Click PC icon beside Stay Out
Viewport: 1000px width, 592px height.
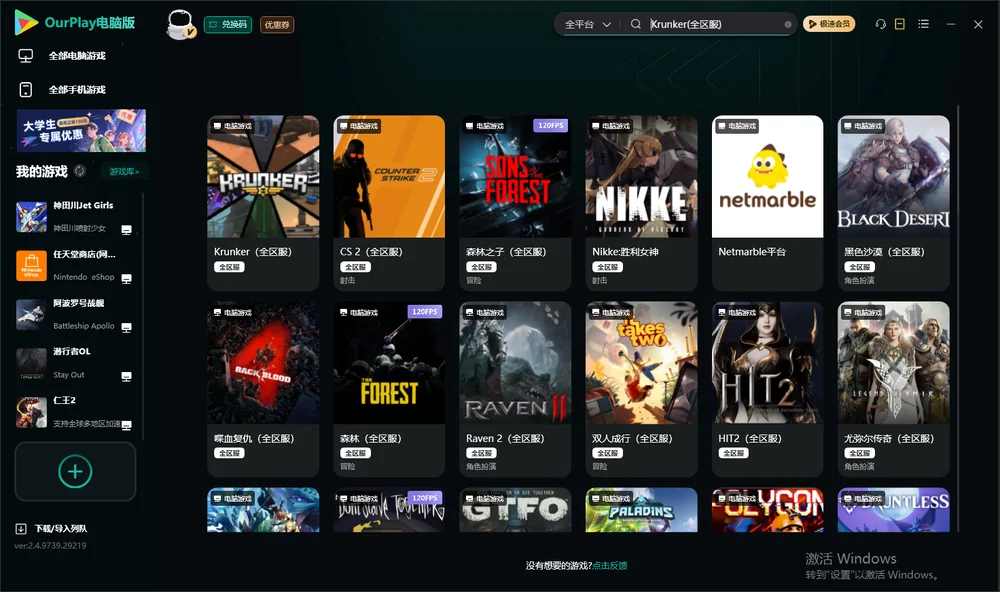(126, 376)
